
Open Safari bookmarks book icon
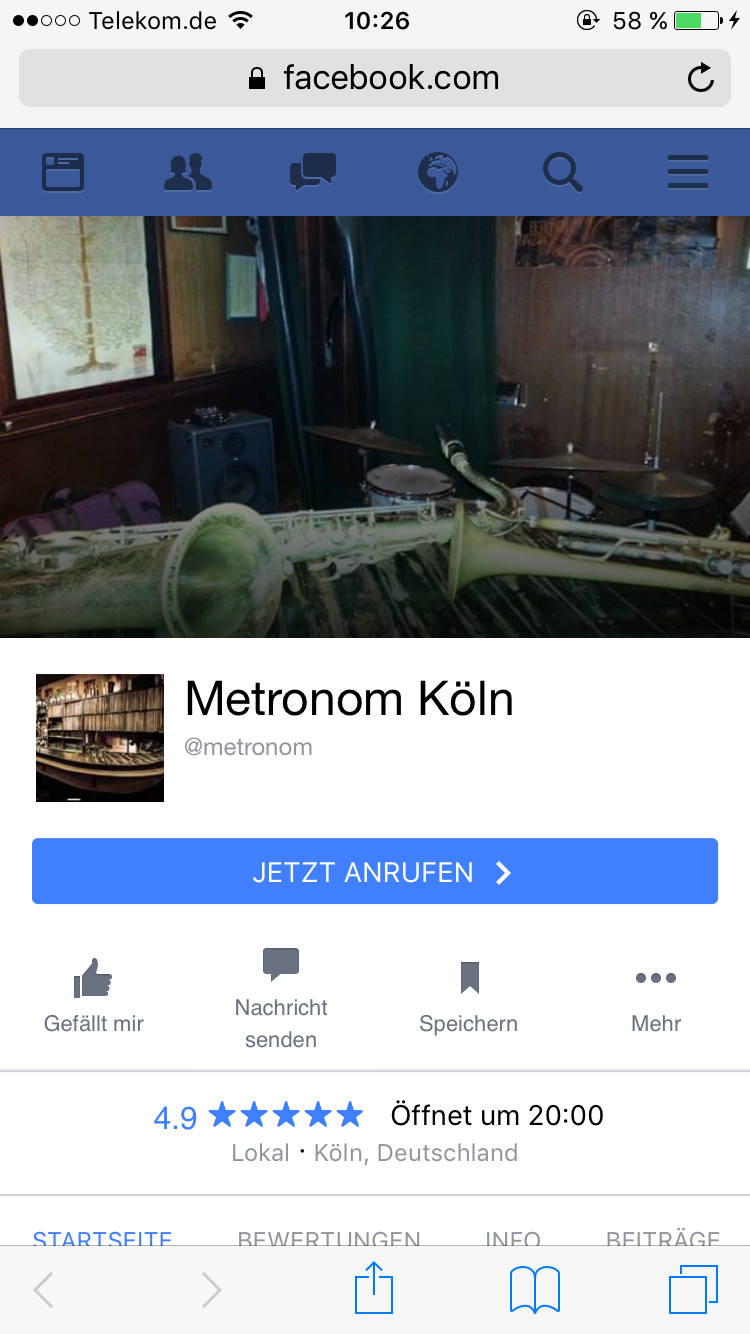coord(535,1290)
